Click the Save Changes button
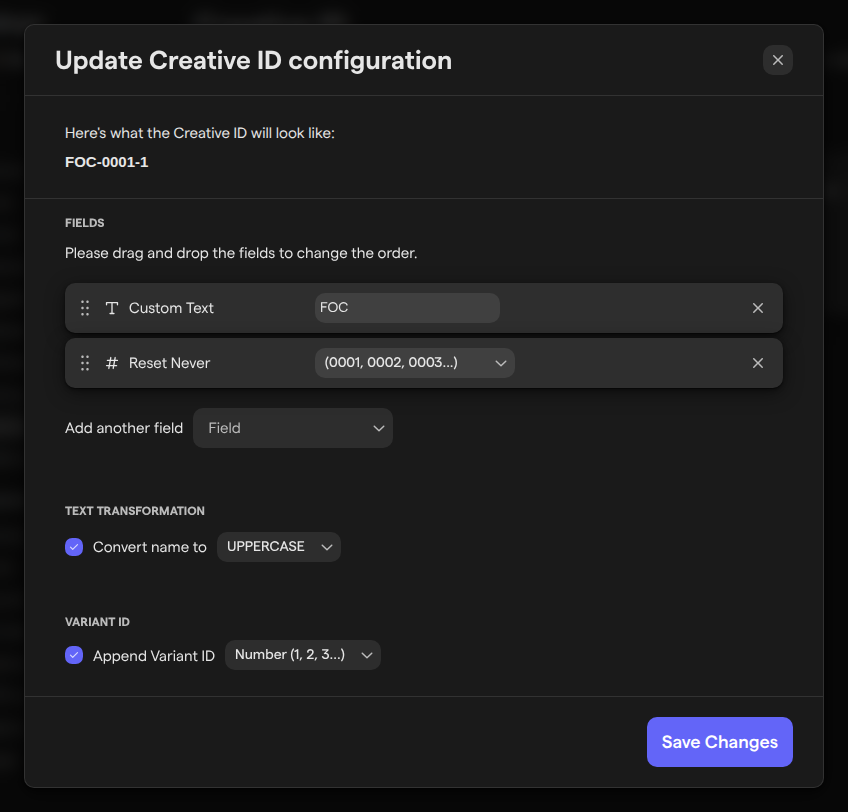Image resolution: width=848 pixels, height=812 pixels. pos(719,742)
